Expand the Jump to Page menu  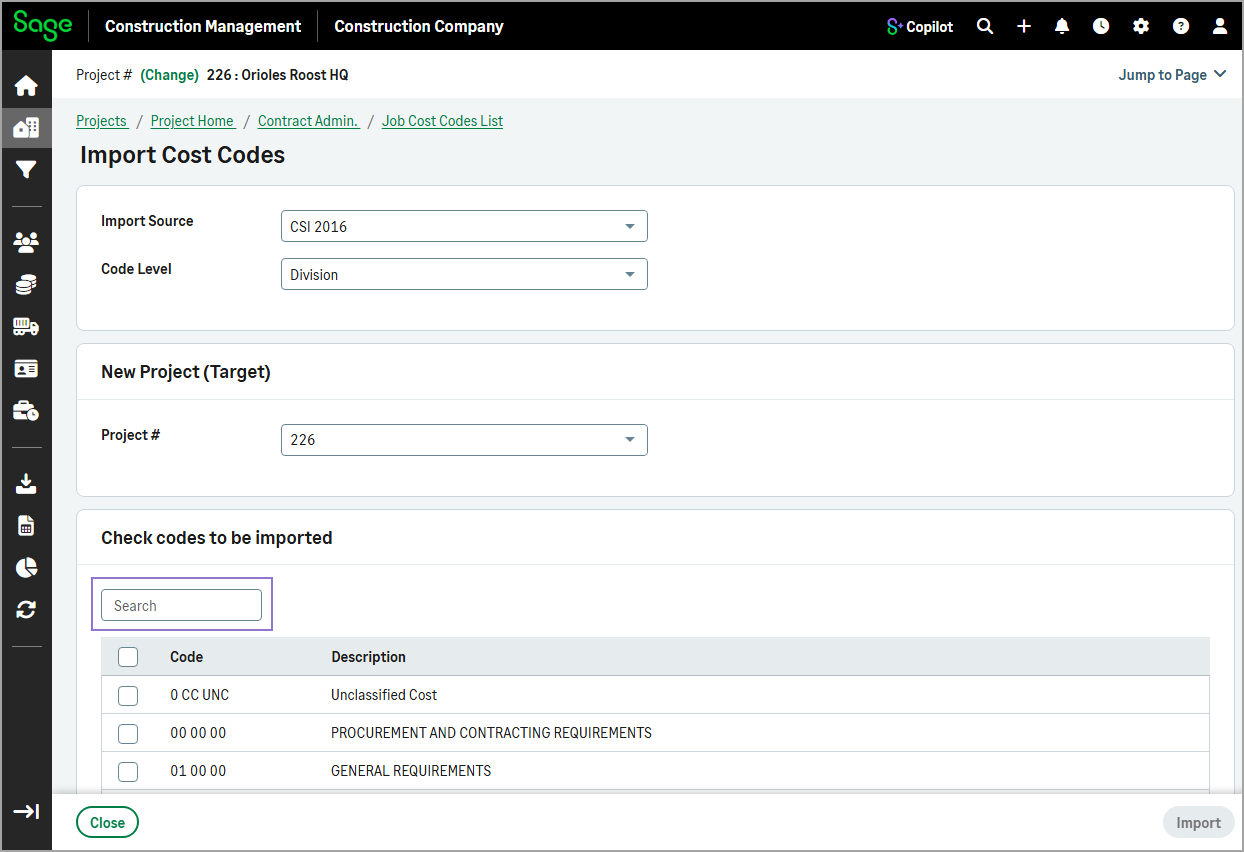[1172, 75]
